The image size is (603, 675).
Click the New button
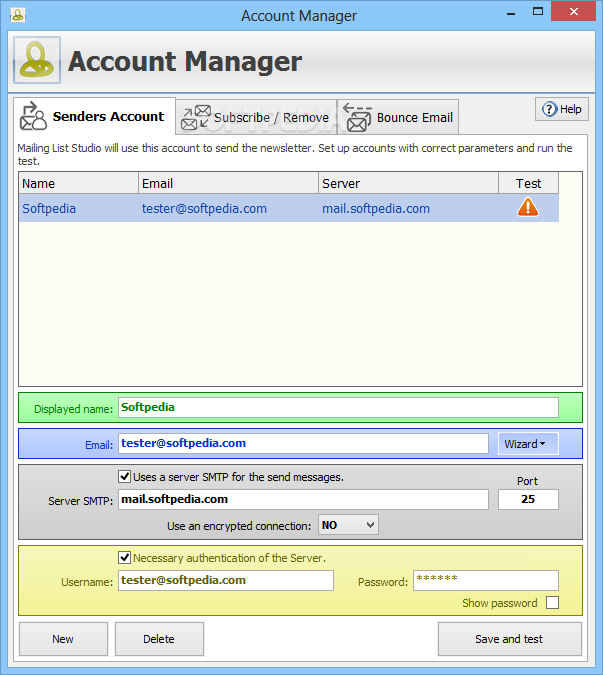click(63, 639)
